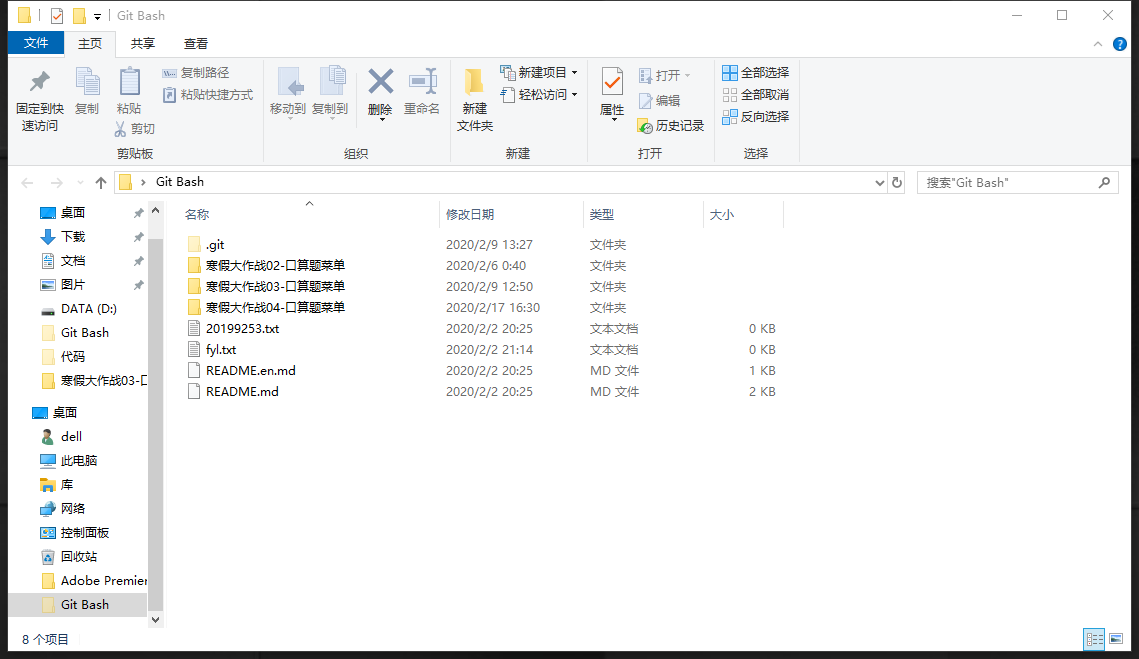Click Copy path (复制路径)
The width and height of the screenshot is (1139, 659).
196,73
